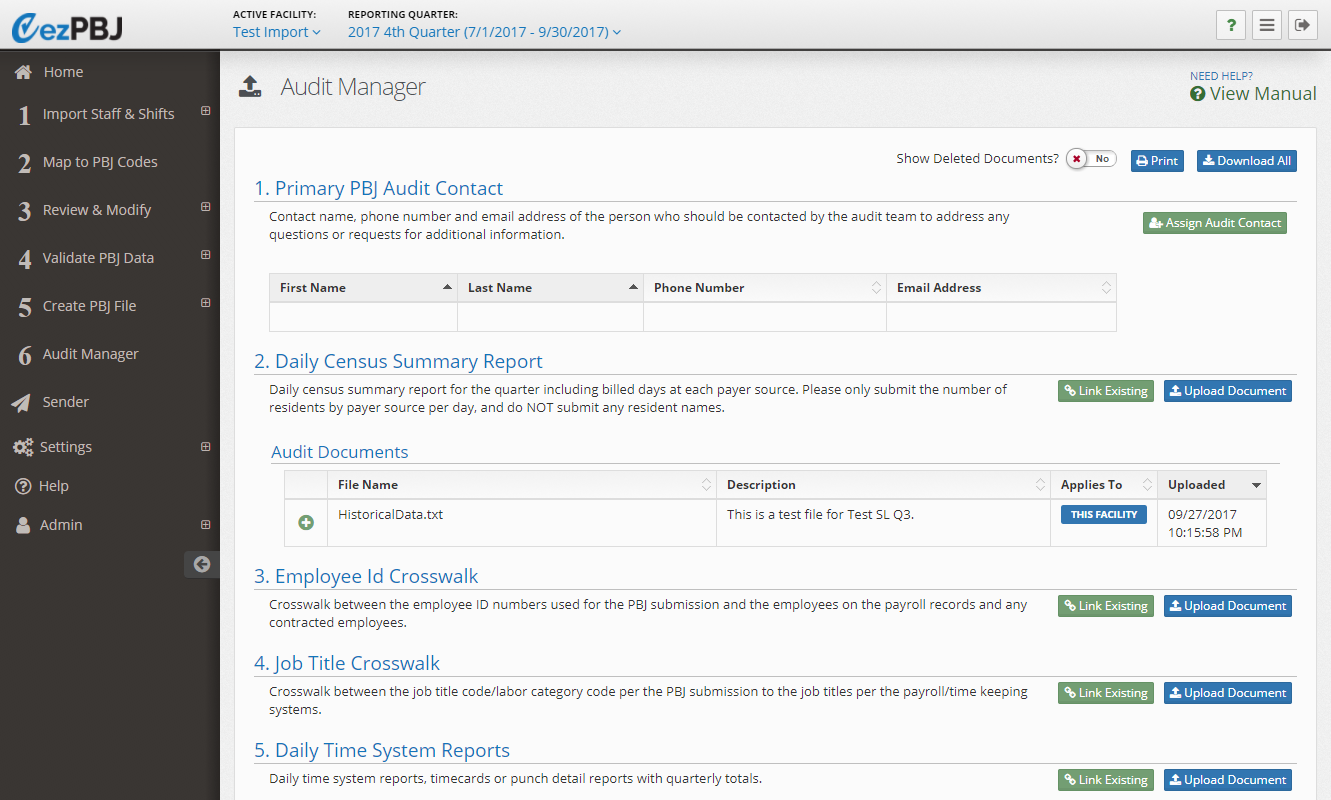The height and width of the screenshot is (800, 1331).
Task: Click the logout icon button
Action: coord(1302,25)
